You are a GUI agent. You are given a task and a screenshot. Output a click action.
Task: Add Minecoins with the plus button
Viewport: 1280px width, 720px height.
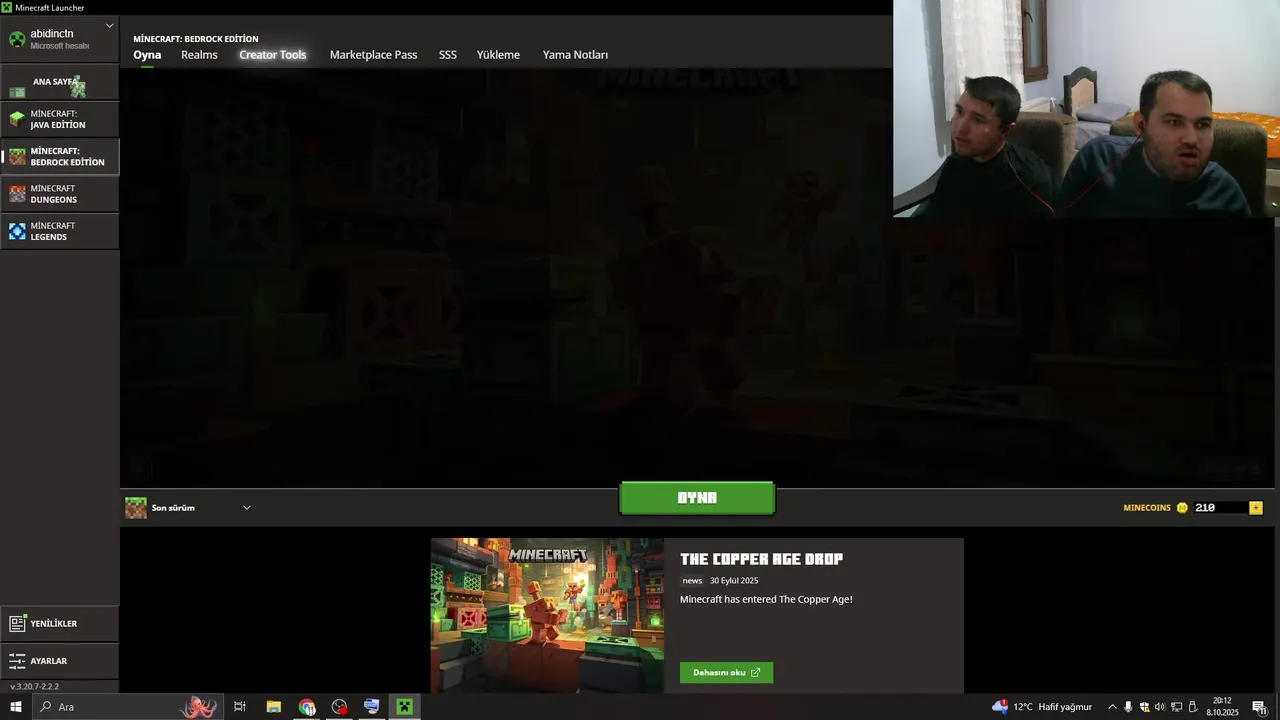(1256, 508)
